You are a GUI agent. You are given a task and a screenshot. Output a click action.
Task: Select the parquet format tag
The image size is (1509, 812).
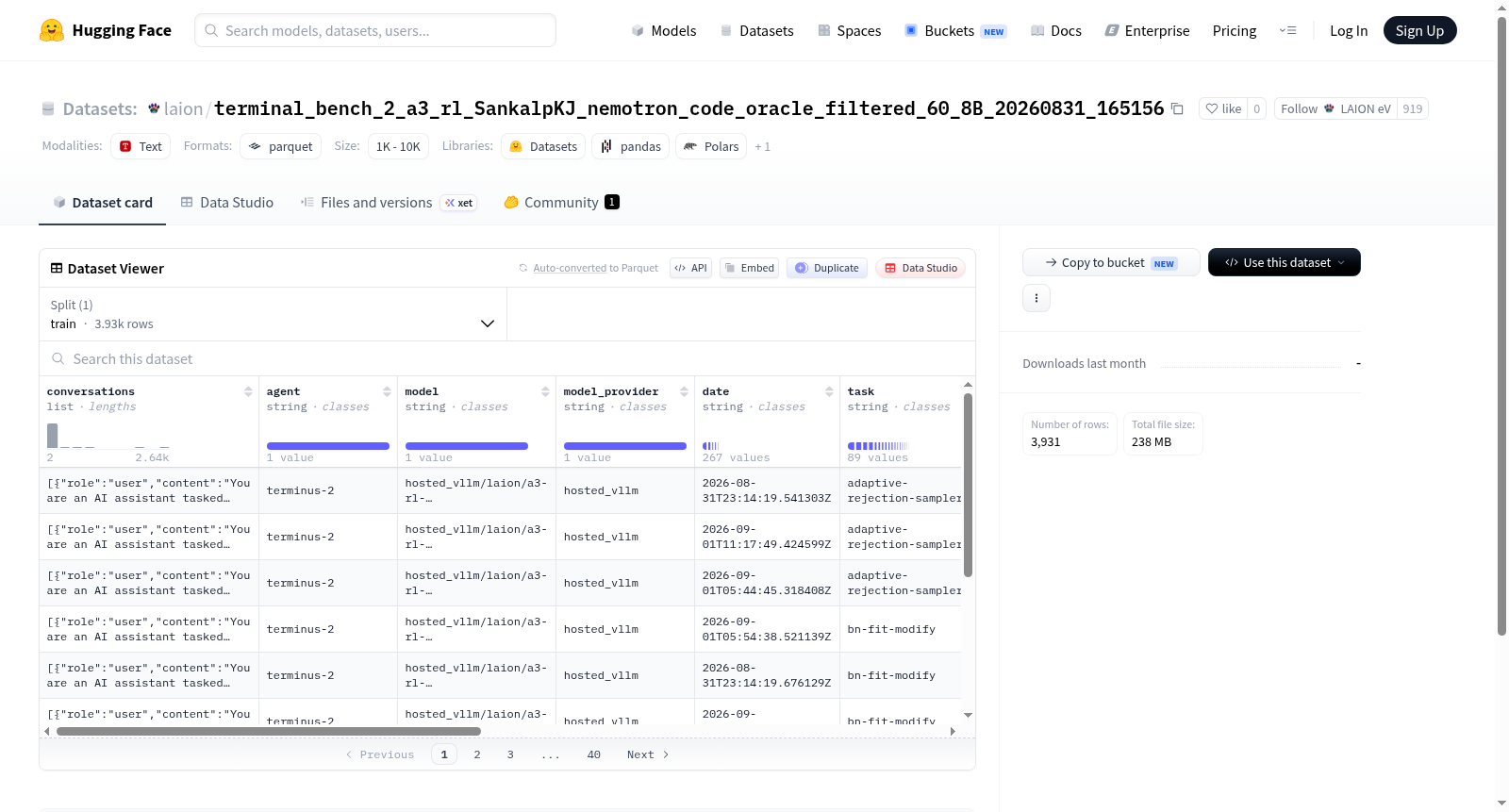(281, 146)
